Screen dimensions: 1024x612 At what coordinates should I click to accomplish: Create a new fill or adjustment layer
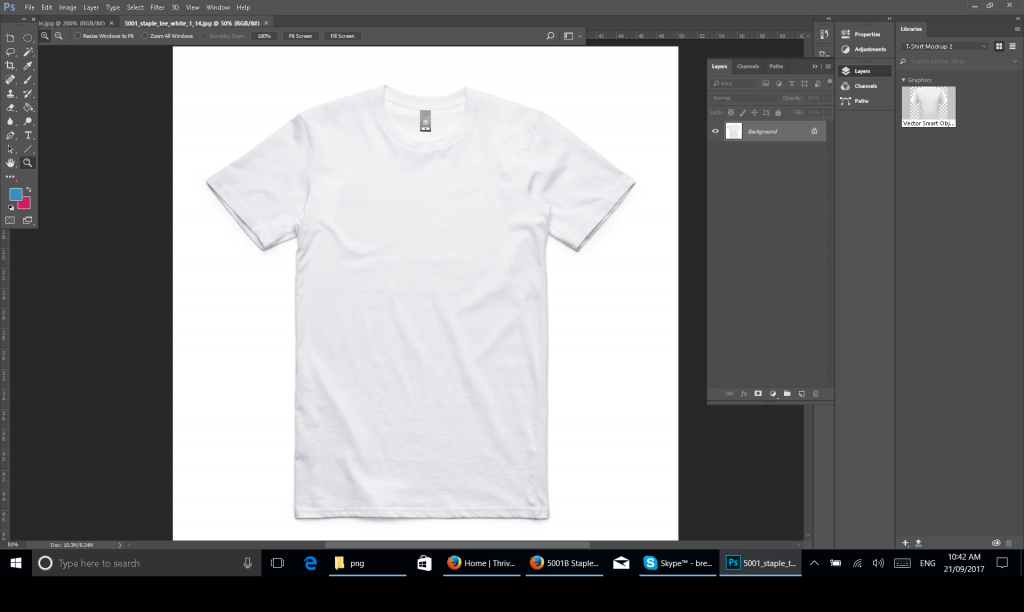point(773,394)
